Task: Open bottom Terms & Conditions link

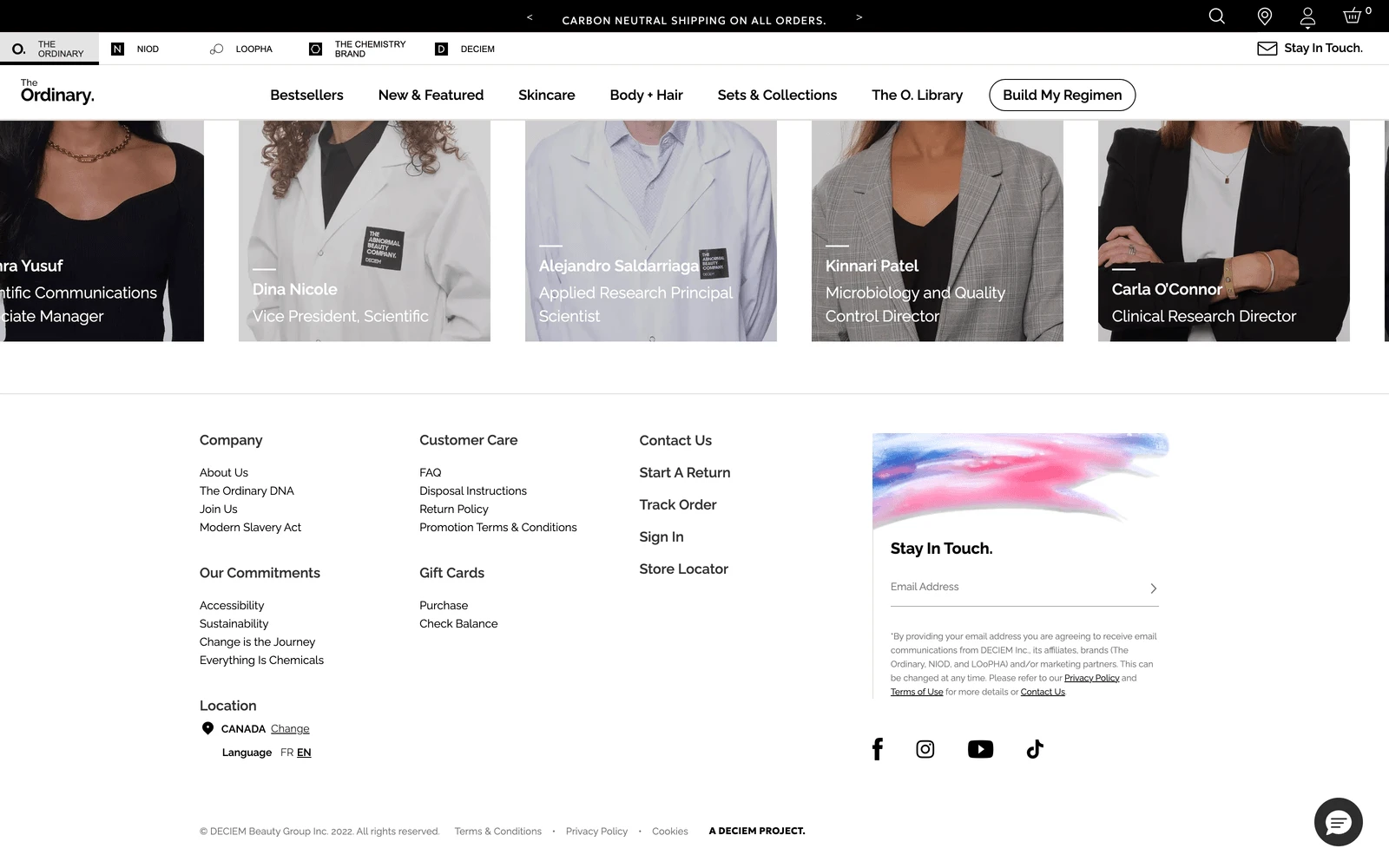Action: (498, 832)
